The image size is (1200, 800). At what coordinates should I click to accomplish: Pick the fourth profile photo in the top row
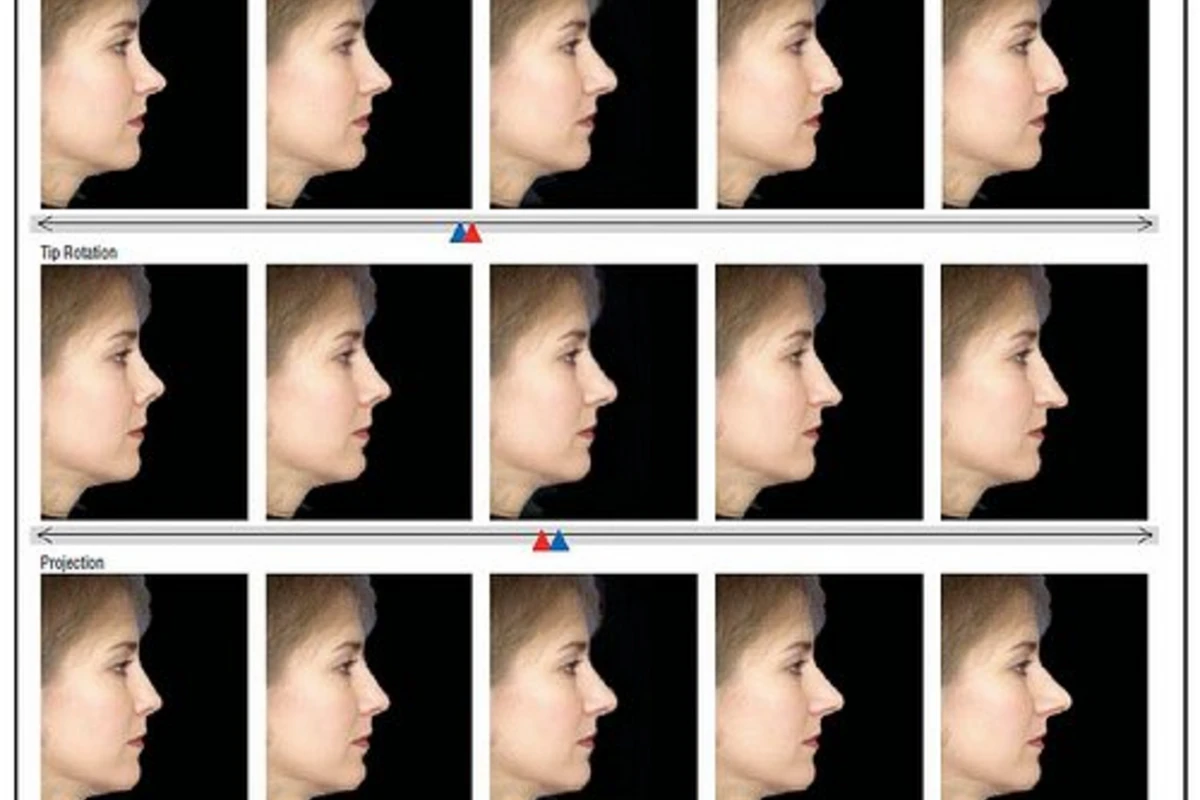click(x=820, y=104)
